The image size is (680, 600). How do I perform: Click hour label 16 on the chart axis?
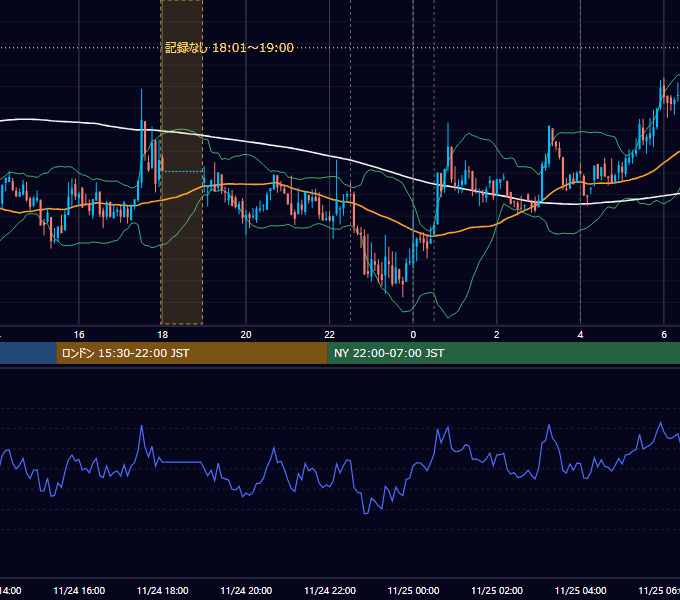coord(79,335)
